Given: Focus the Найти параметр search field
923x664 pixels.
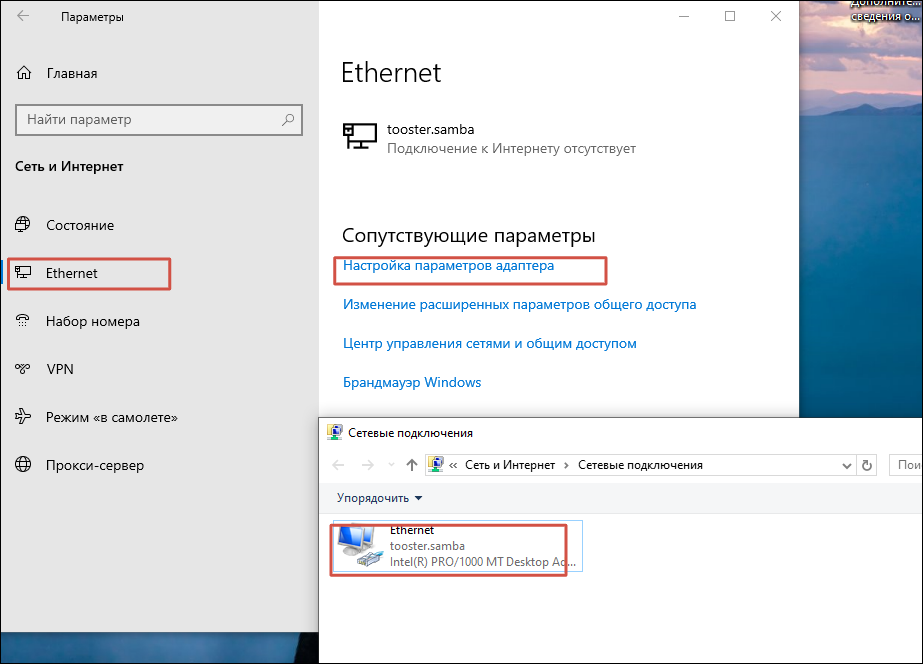Looking at the screenshot, I should (x=150, y=120).
